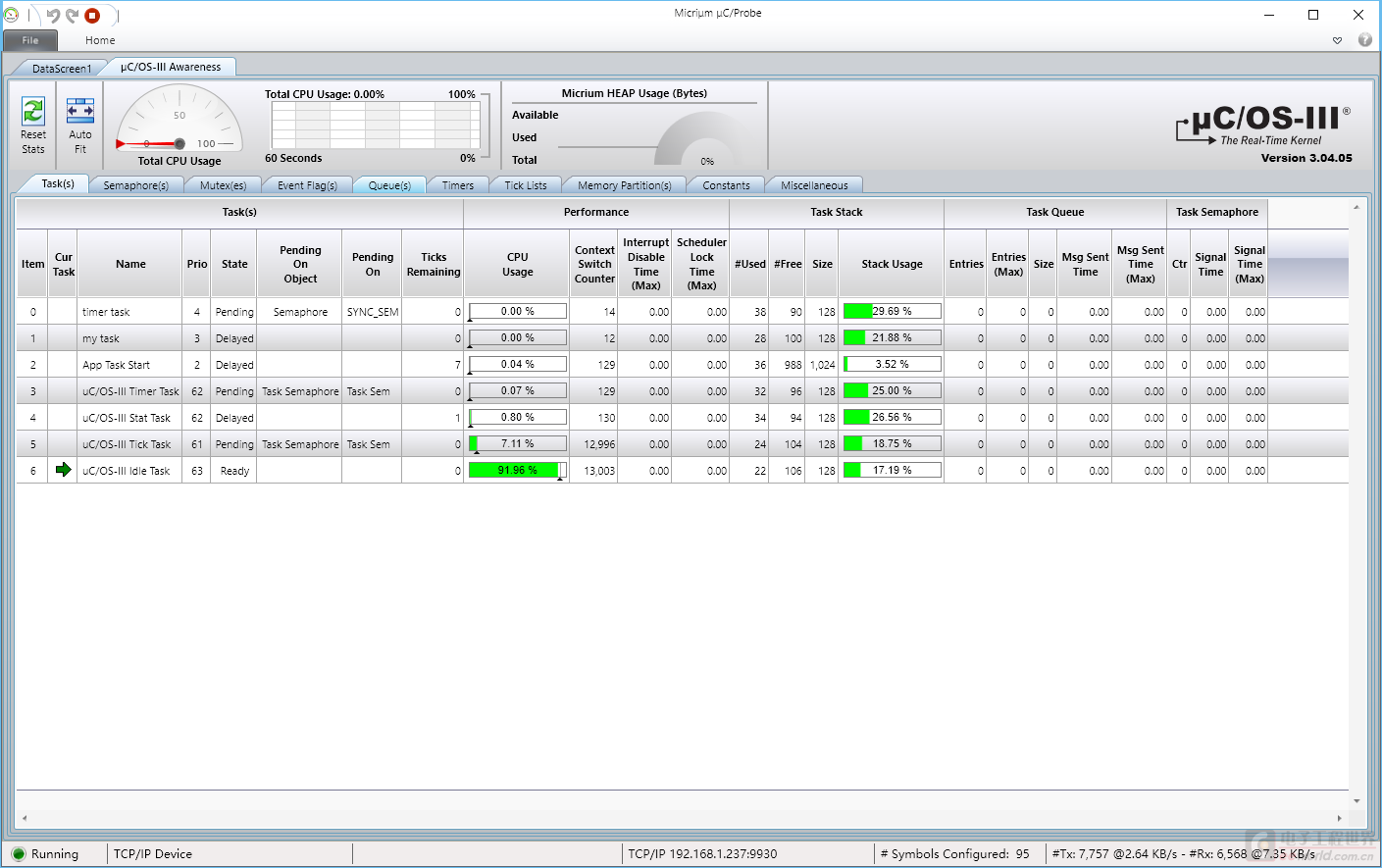The width and height of the screenshot is (1382, 868).
Task: Click the Ticks Remaining column header
Action: click(434, 264)
